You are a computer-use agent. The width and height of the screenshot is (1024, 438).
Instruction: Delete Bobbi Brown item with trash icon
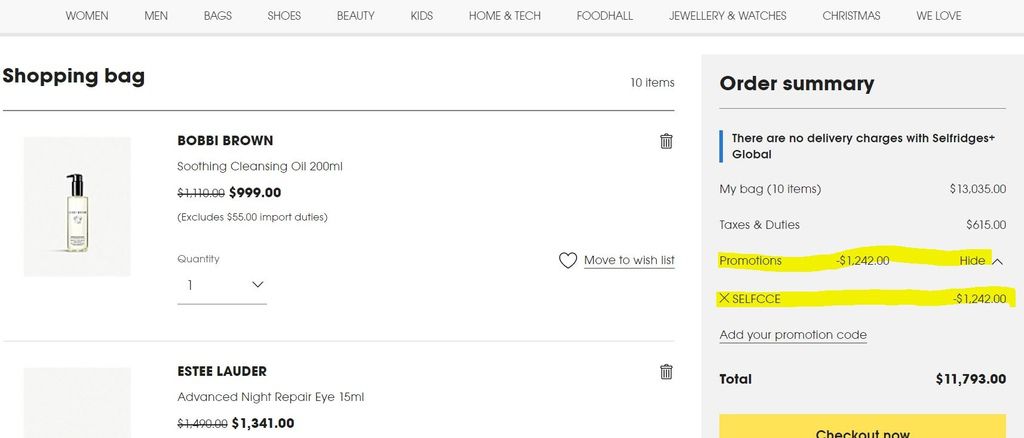(666, 141)
